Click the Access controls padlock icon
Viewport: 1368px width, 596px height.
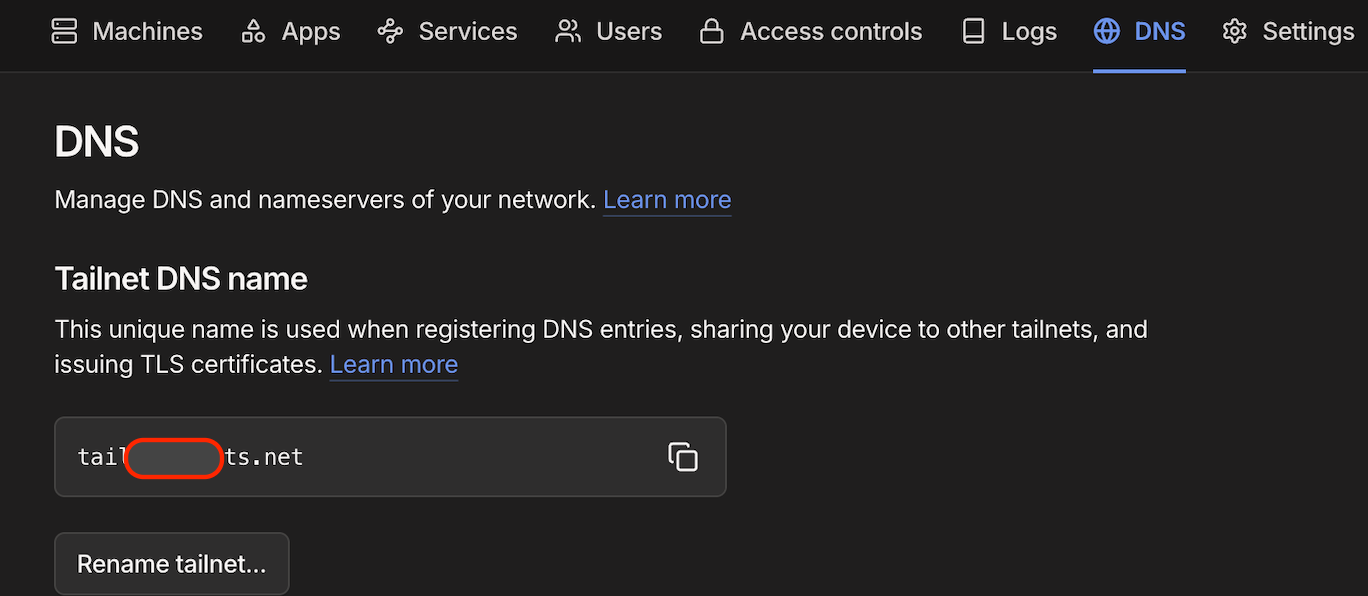coord(712,32)
